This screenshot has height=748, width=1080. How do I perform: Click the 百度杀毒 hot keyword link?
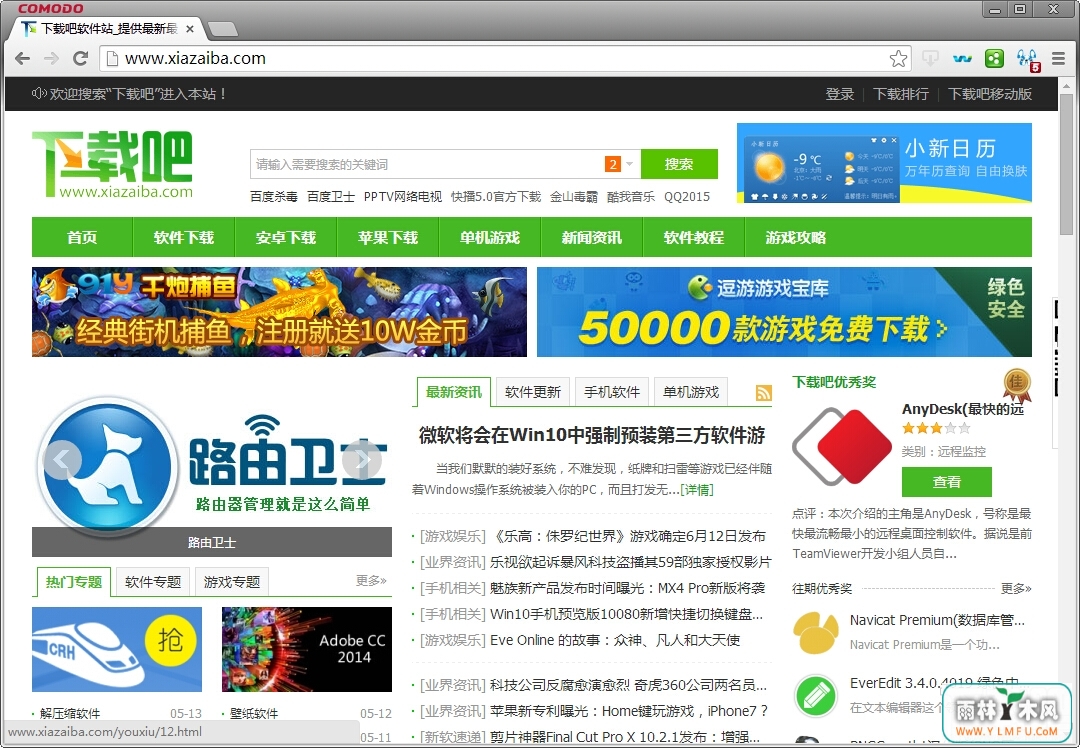pos(274,197)
